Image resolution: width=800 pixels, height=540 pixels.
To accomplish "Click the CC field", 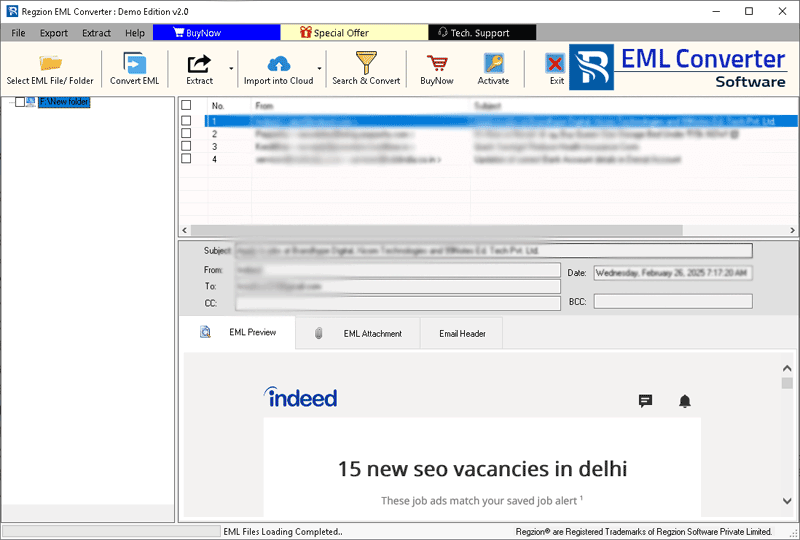I will pos(398,303).
